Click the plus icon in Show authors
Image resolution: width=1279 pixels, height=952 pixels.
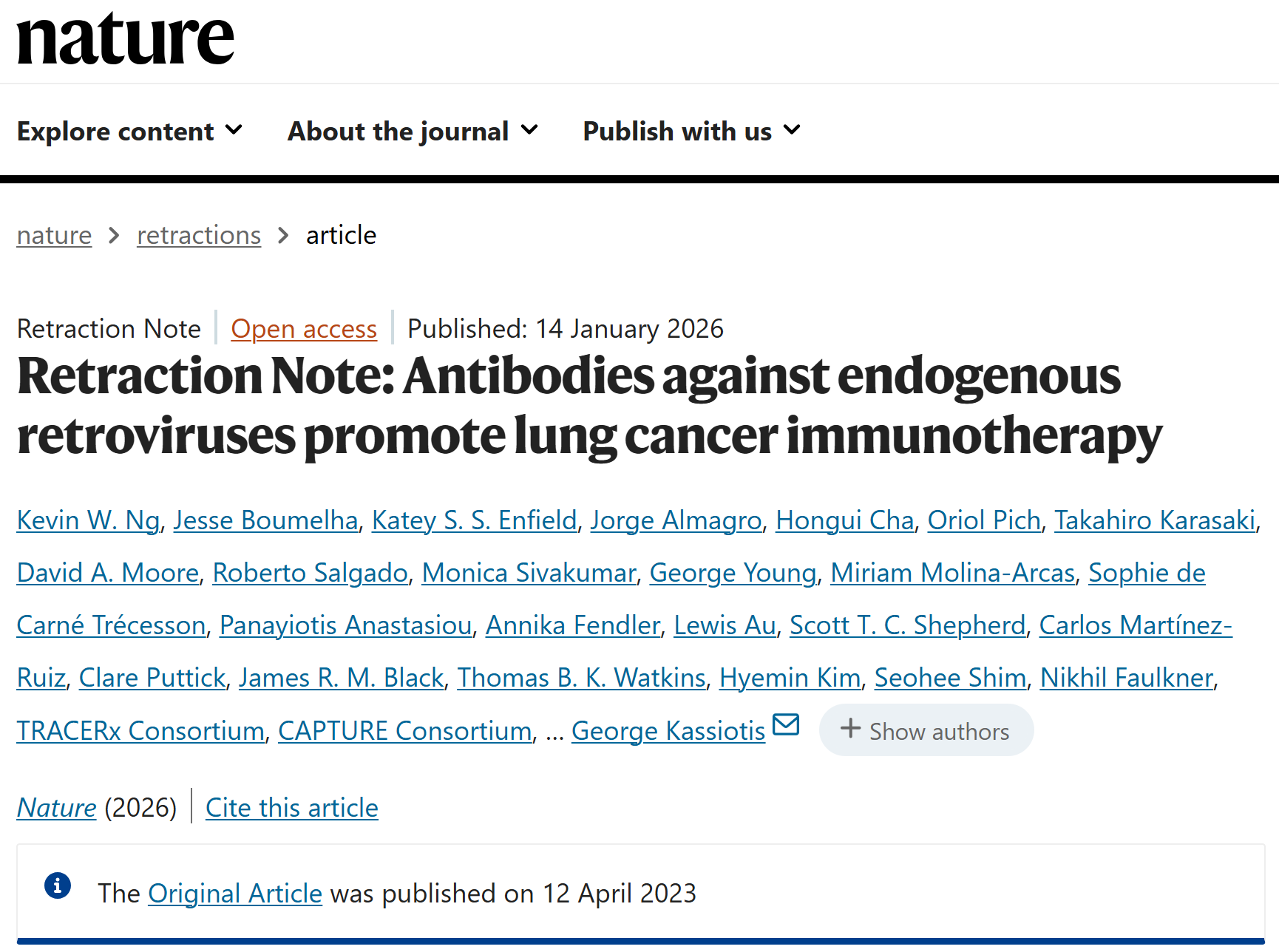(x=850, y=729)
